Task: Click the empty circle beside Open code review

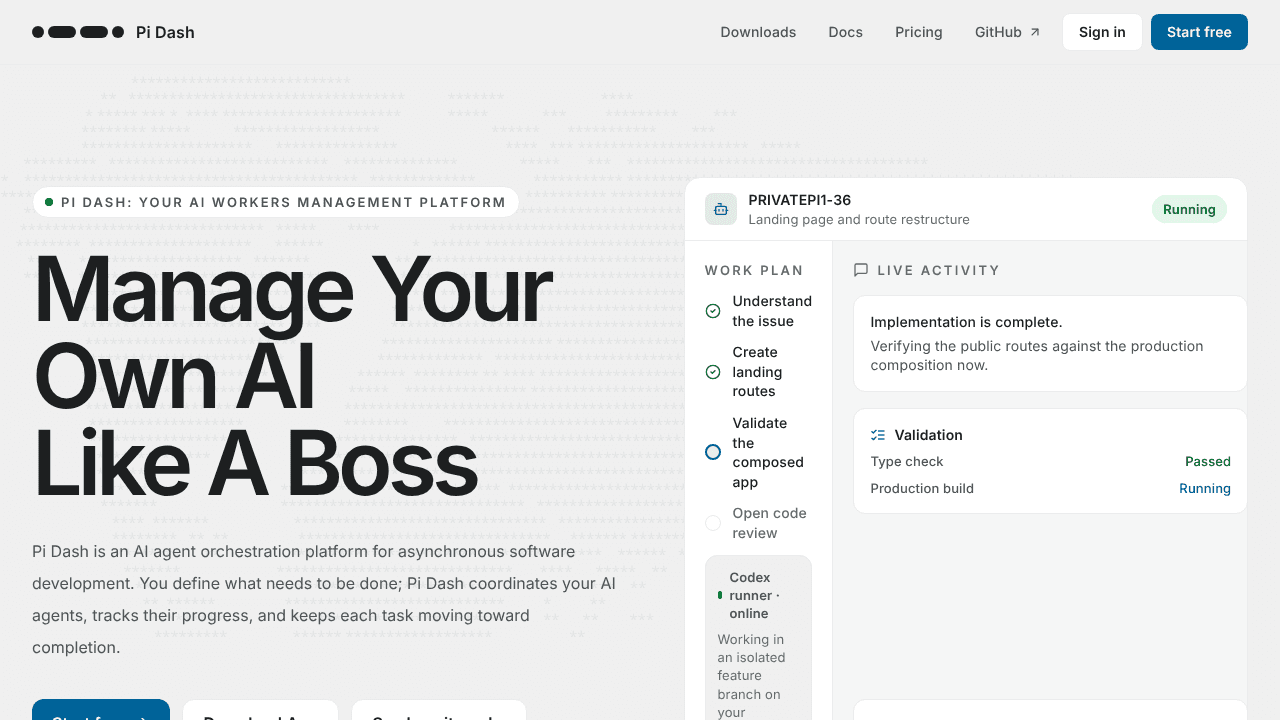Action: pyautogui.click(x=713, y=523)
